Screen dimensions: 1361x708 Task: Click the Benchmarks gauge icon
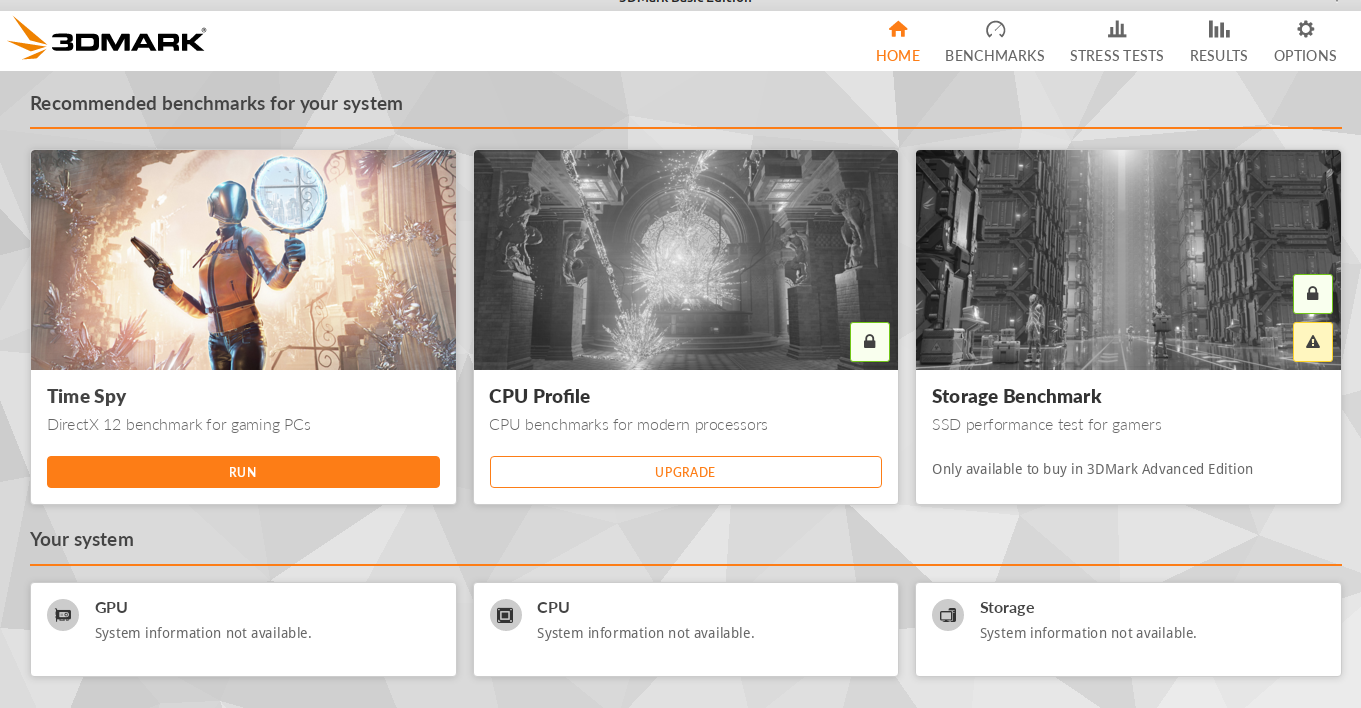tap(995, 29)
